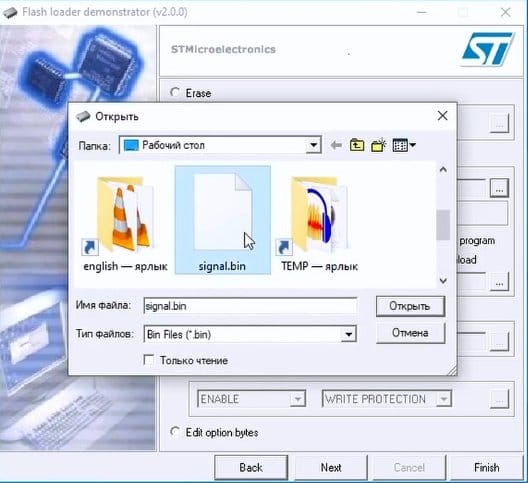Close the Открыть dialog
The image size is (528, 483).
point(442,116)
